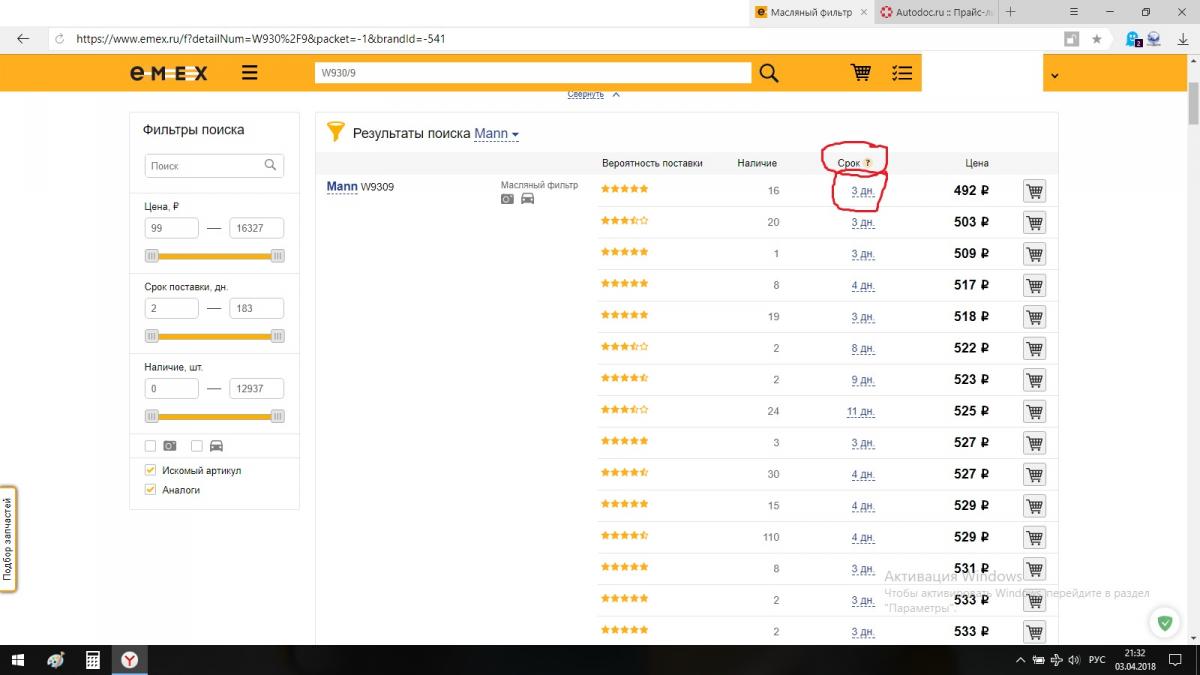Click magnifier inside filter Поиск field

pyautogui.click(x=270, y=165)
